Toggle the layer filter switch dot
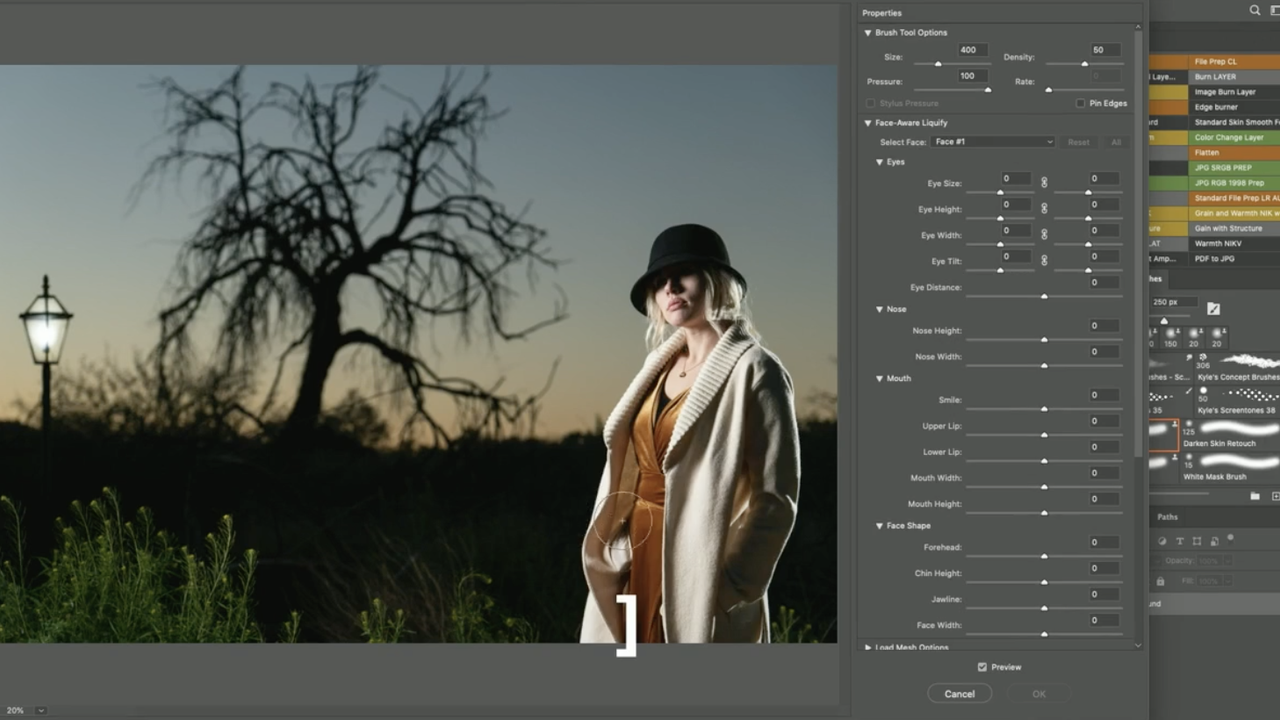1280x720 pixels. [1230, 538]
